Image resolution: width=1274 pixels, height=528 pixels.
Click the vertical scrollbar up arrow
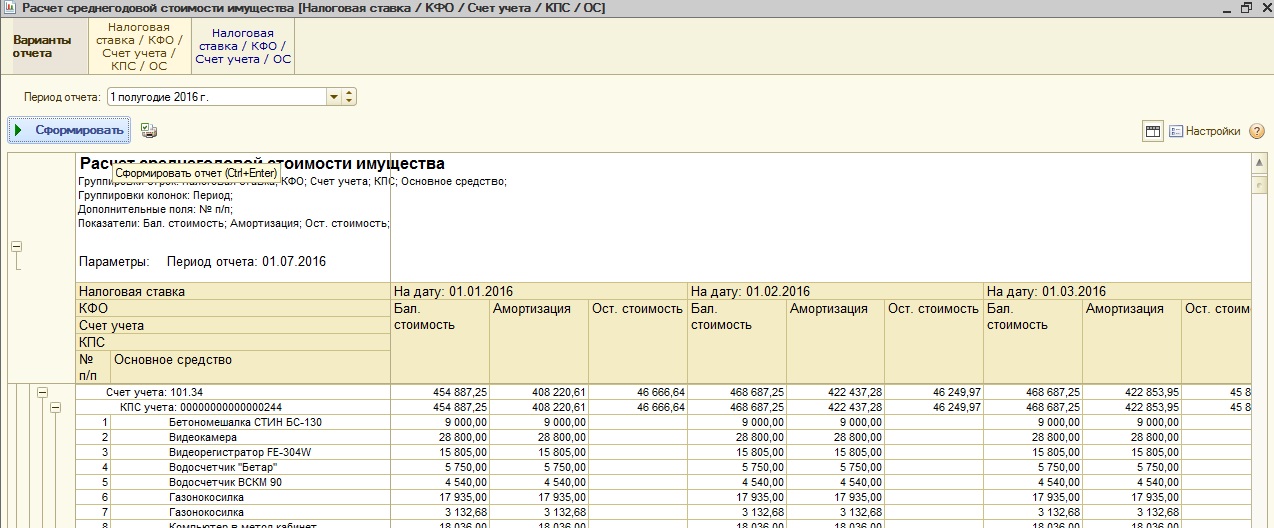click(1259, 162)
